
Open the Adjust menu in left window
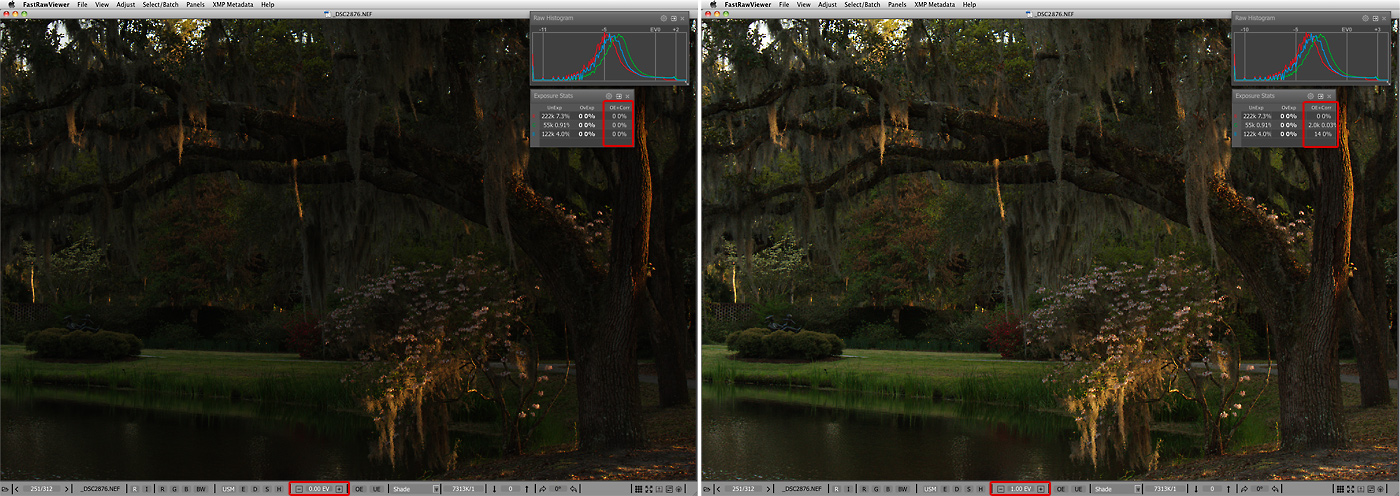126,5
